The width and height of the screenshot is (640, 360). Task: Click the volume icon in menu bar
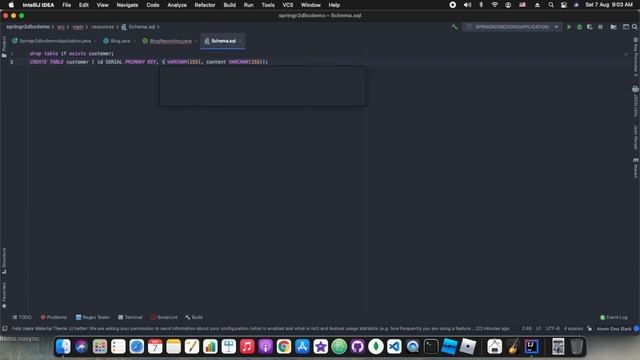(467, 5)
